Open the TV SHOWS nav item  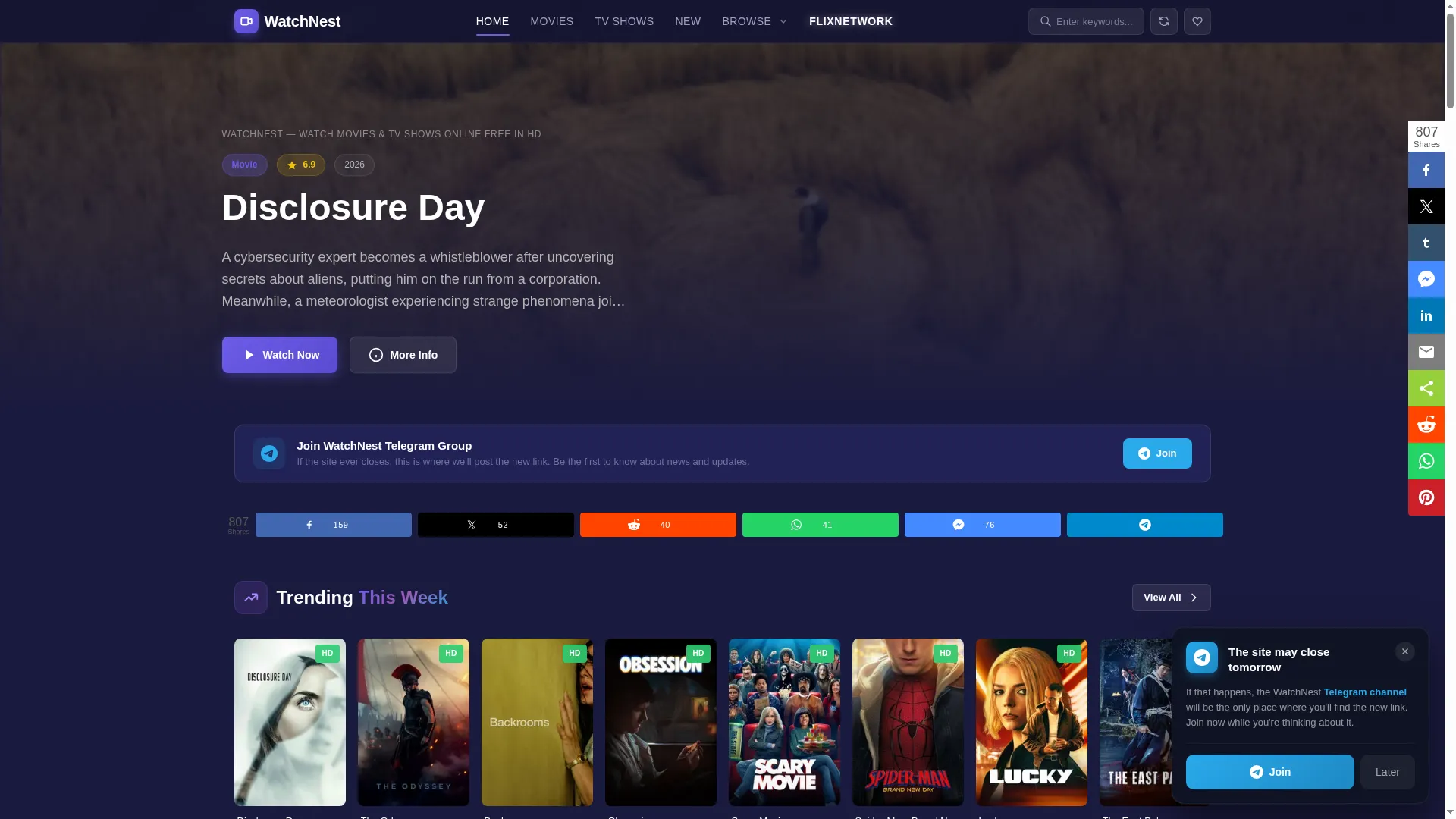[624, 21]
